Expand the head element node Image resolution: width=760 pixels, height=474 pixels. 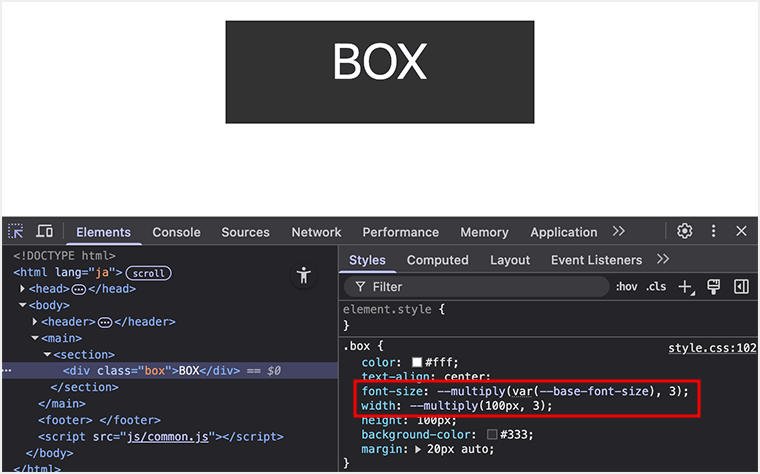[22, 288]
